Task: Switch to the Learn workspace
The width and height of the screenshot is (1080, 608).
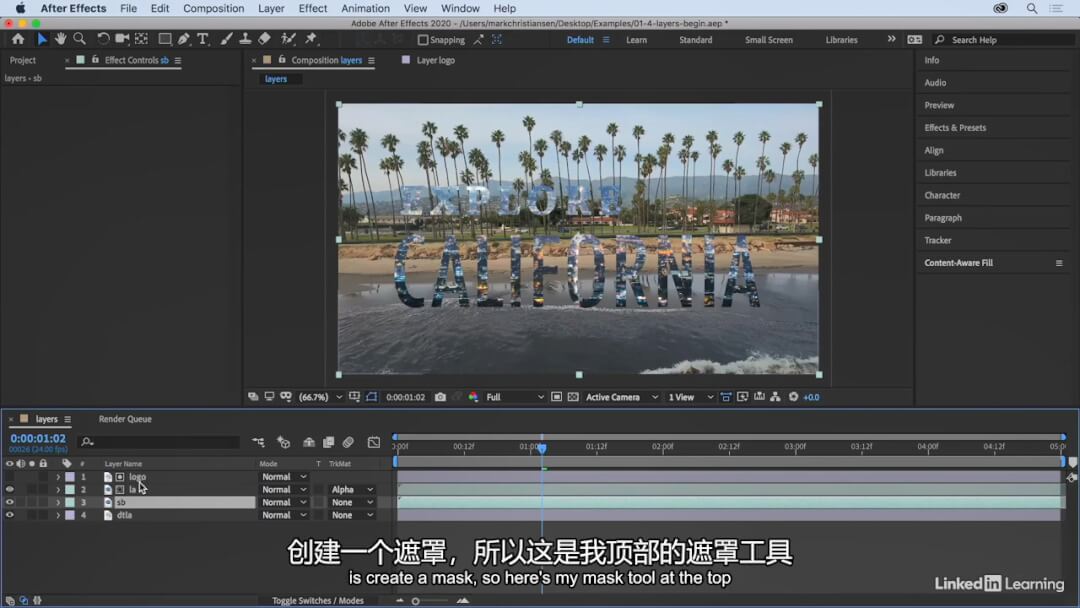Action: [x=636, y=40]
